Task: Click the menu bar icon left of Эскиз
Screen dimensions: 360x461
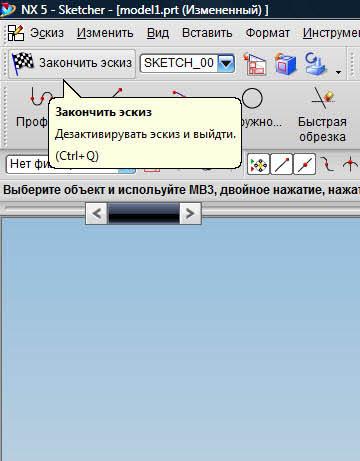Action: [x=16, y=33]
